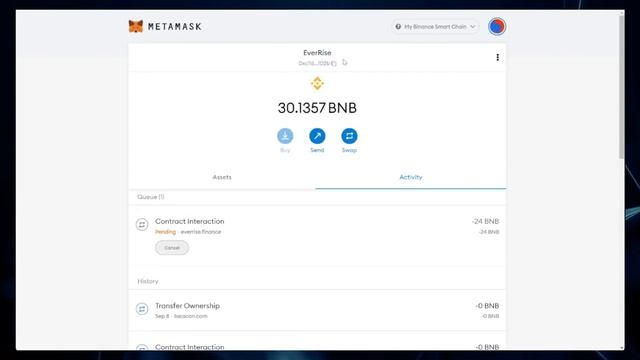Click the Swap button
Screen dimensions: 640x360
(x=349, y=140)
